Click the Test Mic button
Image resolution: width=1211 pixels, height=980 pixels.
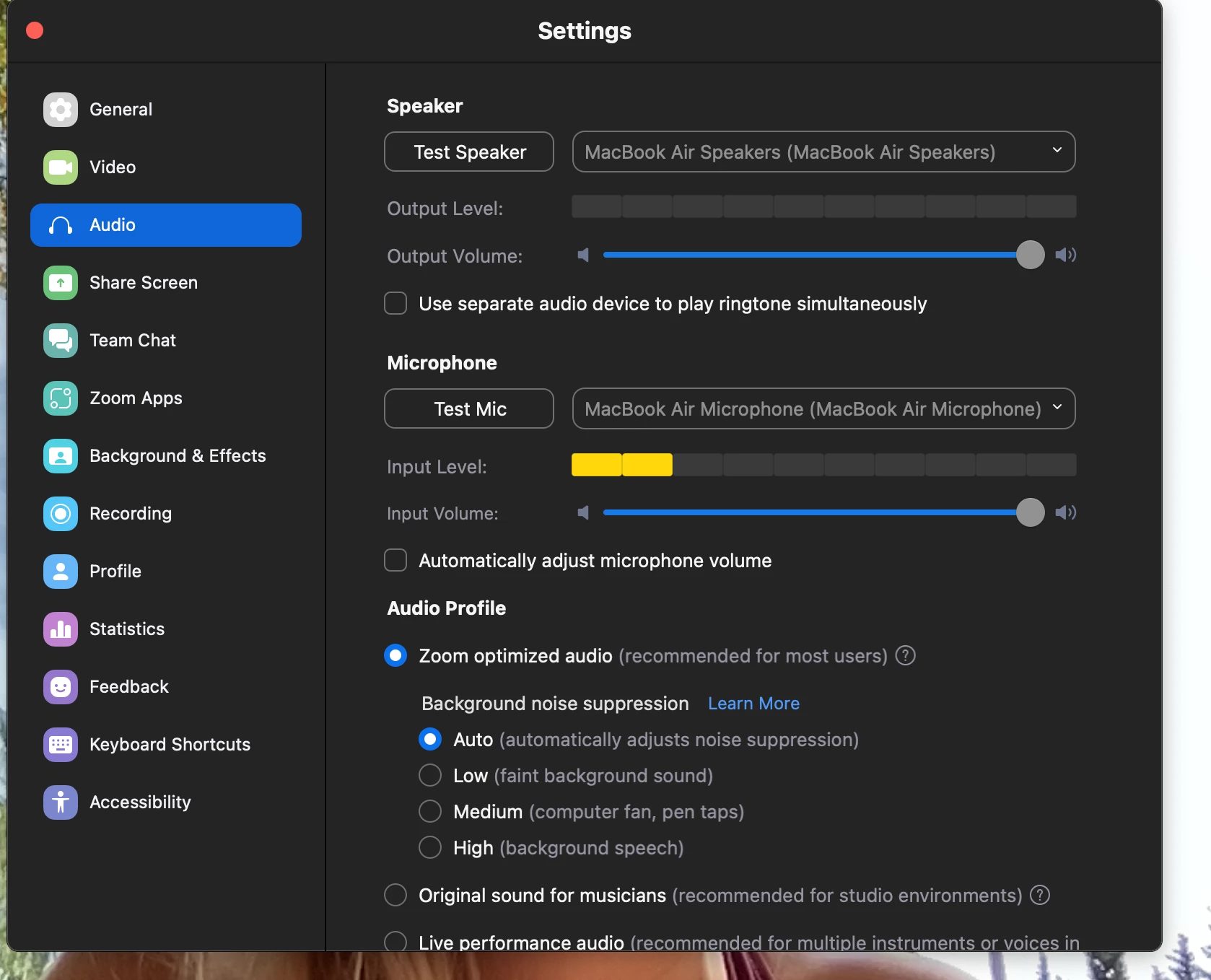pos(469,408)
